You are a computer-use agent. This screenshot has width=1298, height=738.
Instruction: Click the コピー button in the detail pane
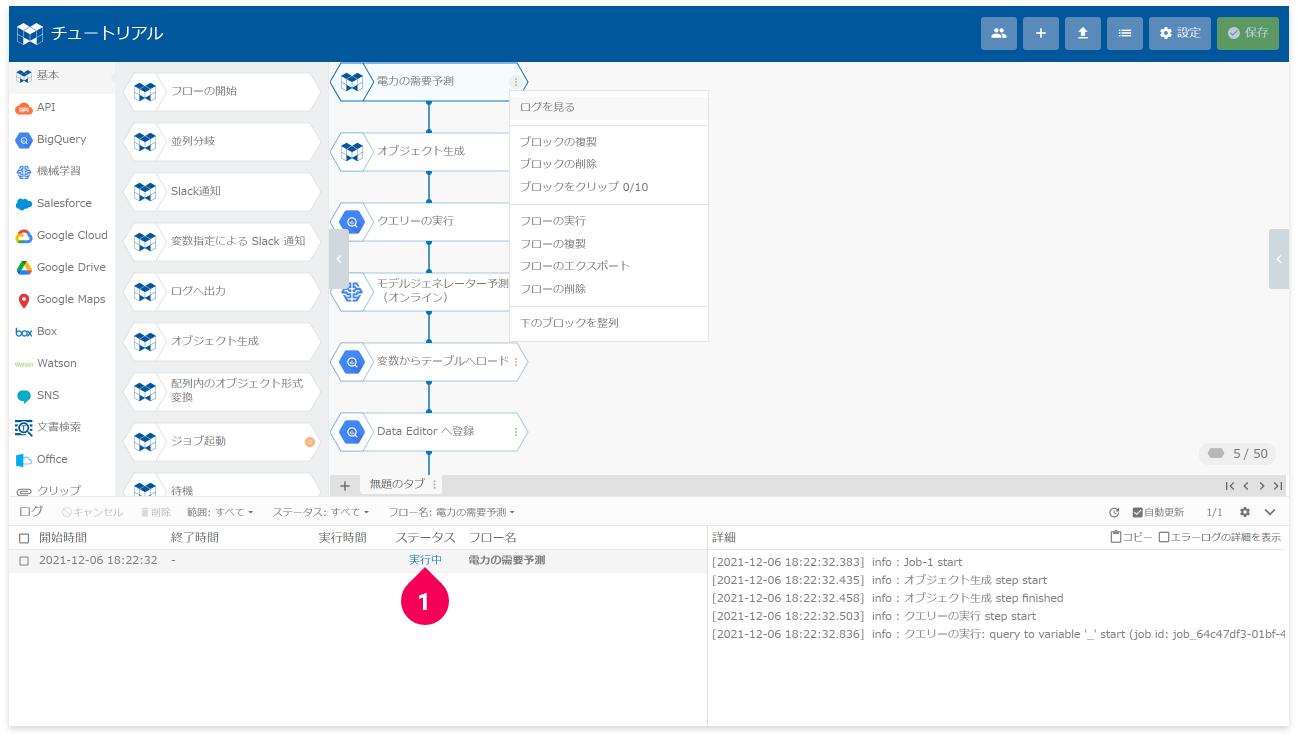click(x=1131, y=537)
